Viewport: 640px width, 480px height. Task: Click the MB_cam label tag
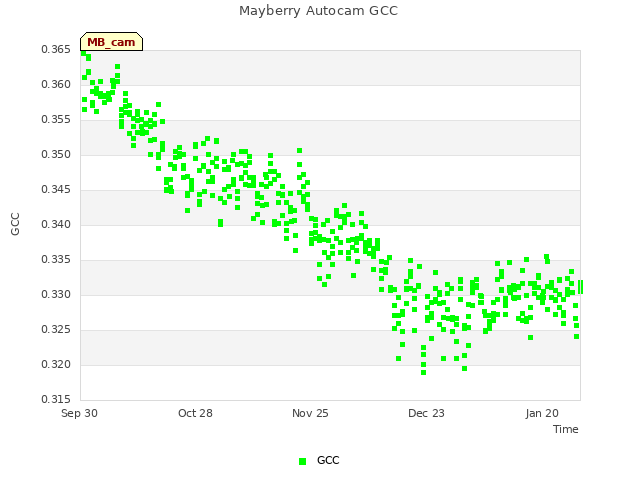111,42
